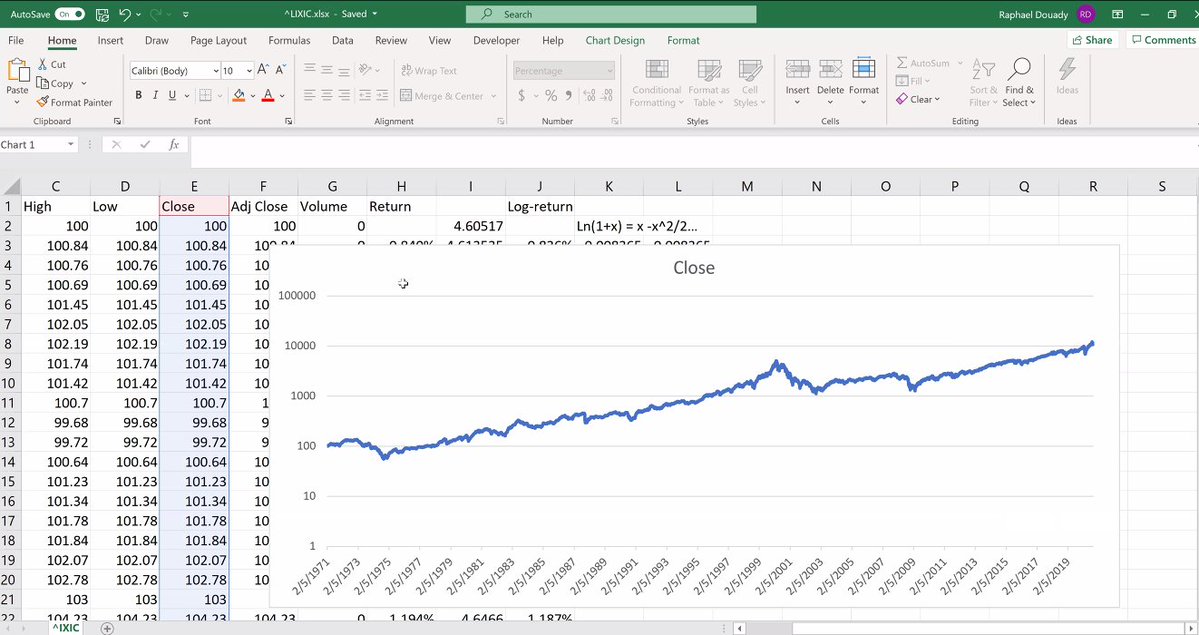Click the Insert cells icon

798,69
